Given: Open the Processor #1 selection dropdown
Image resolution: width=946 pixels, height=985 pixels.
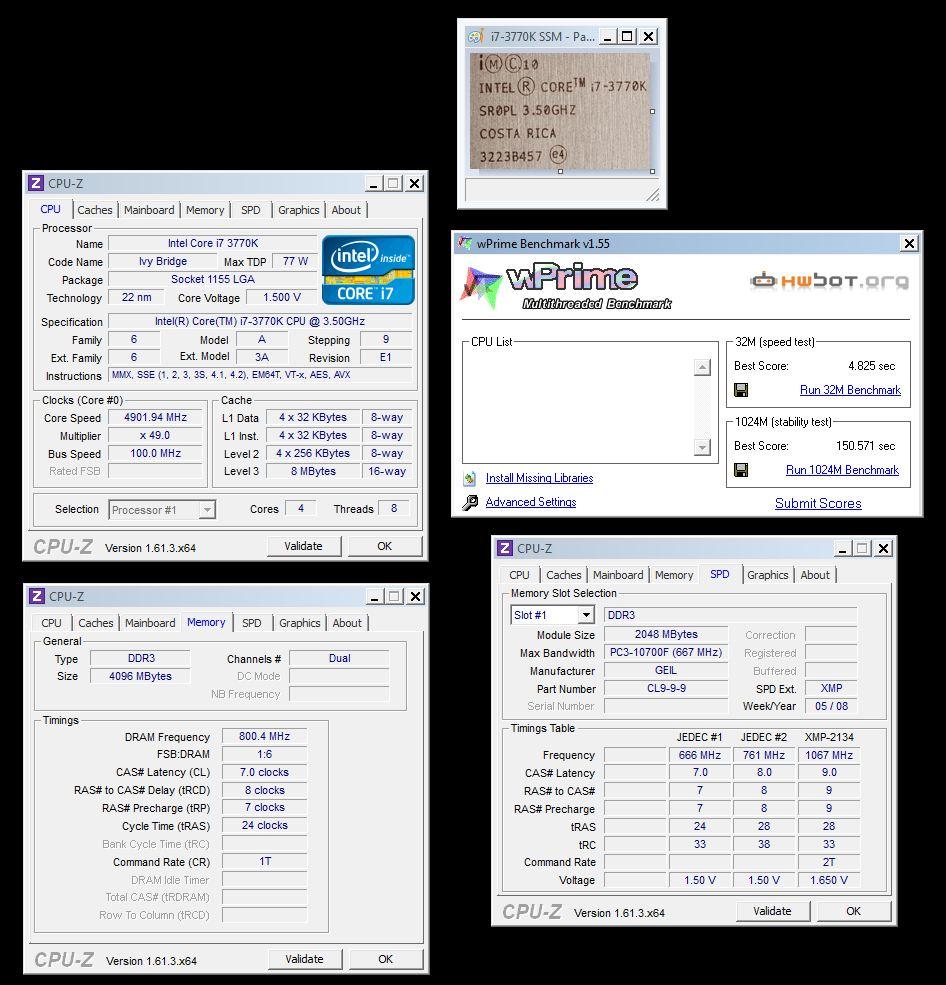Looking at the screenshot, I should (207, 509).
